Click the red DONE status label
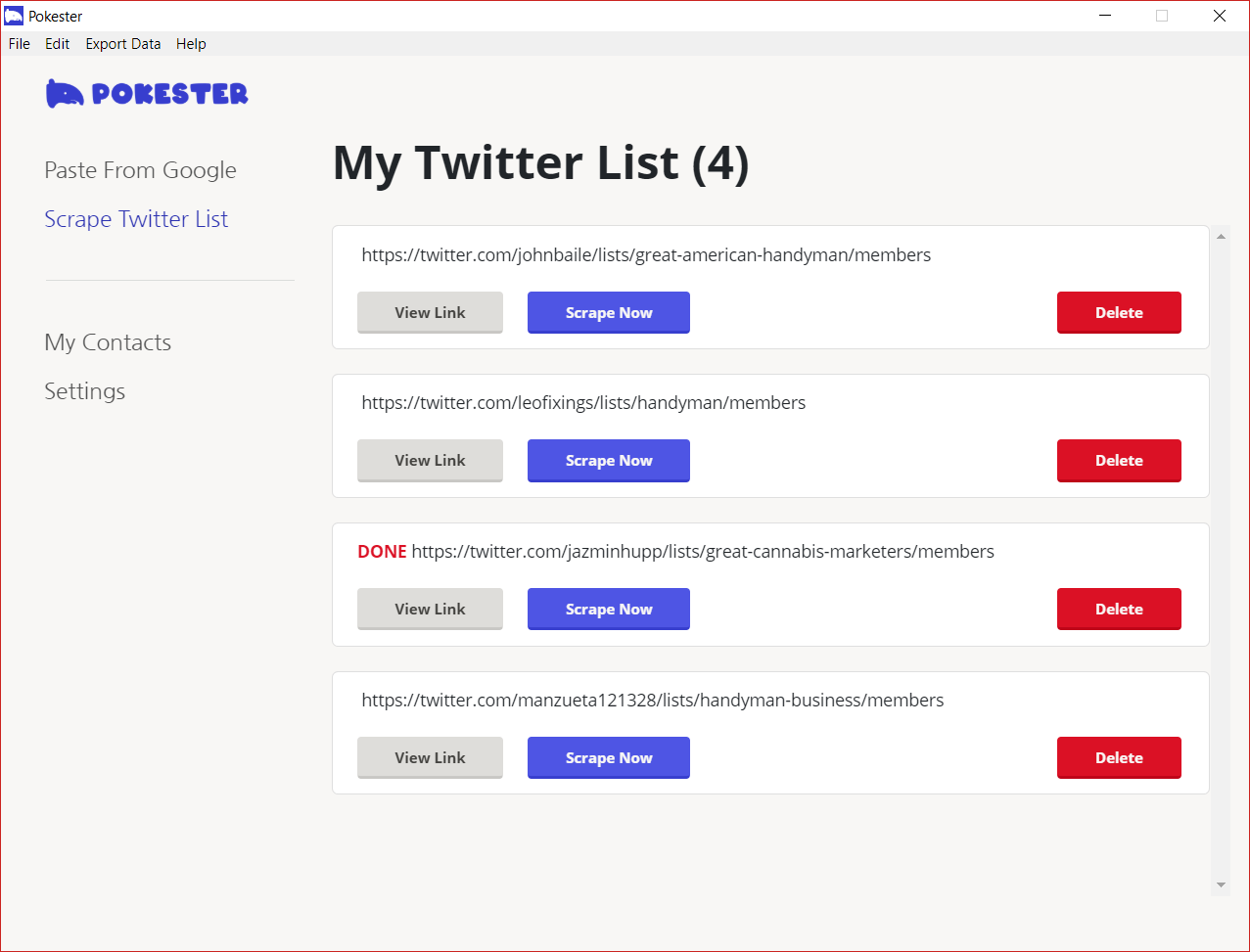 point(382,552)
